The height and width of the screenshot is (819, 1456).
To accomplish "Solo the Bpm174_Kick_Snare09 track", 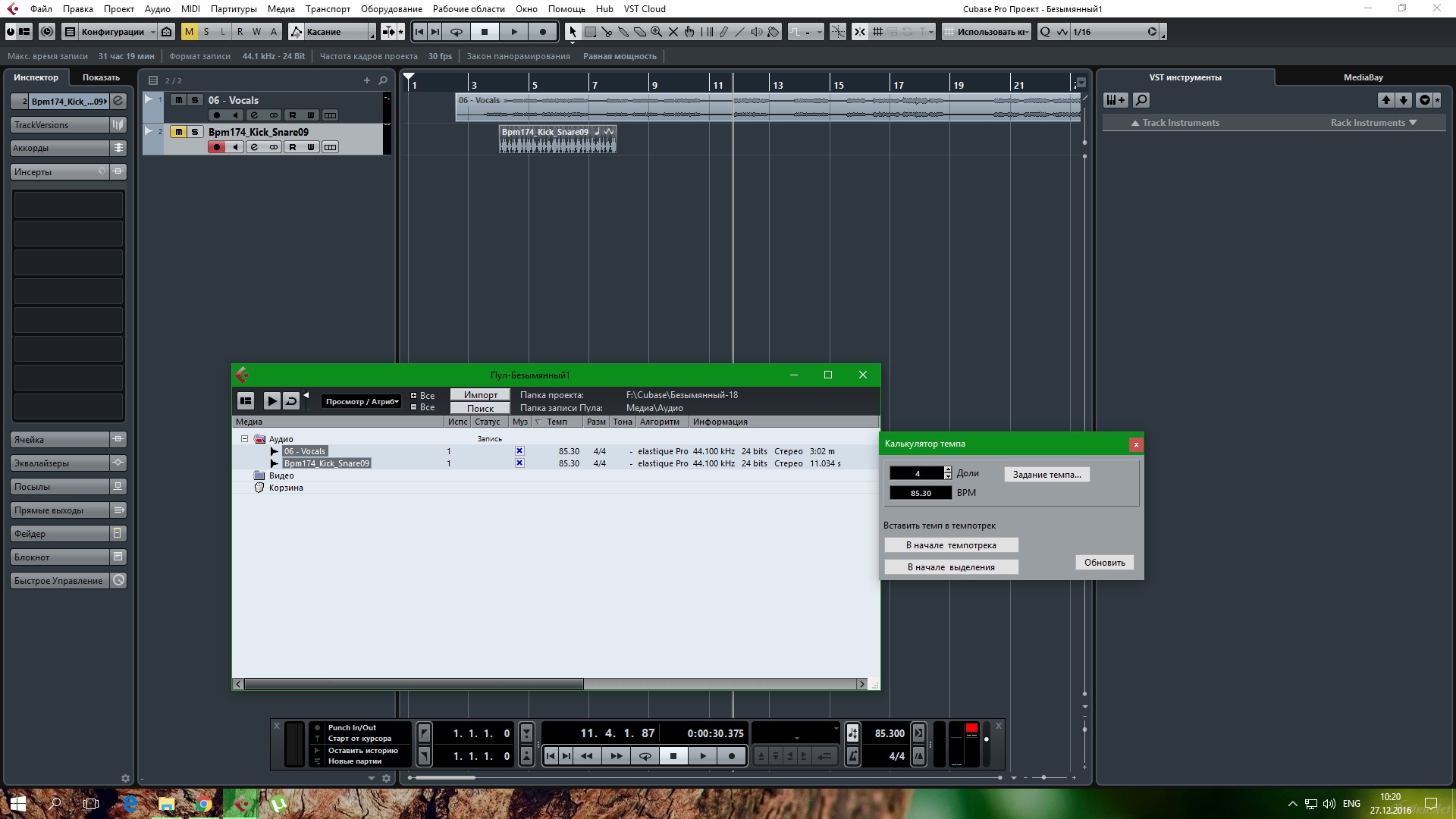I will coord(195,132).
